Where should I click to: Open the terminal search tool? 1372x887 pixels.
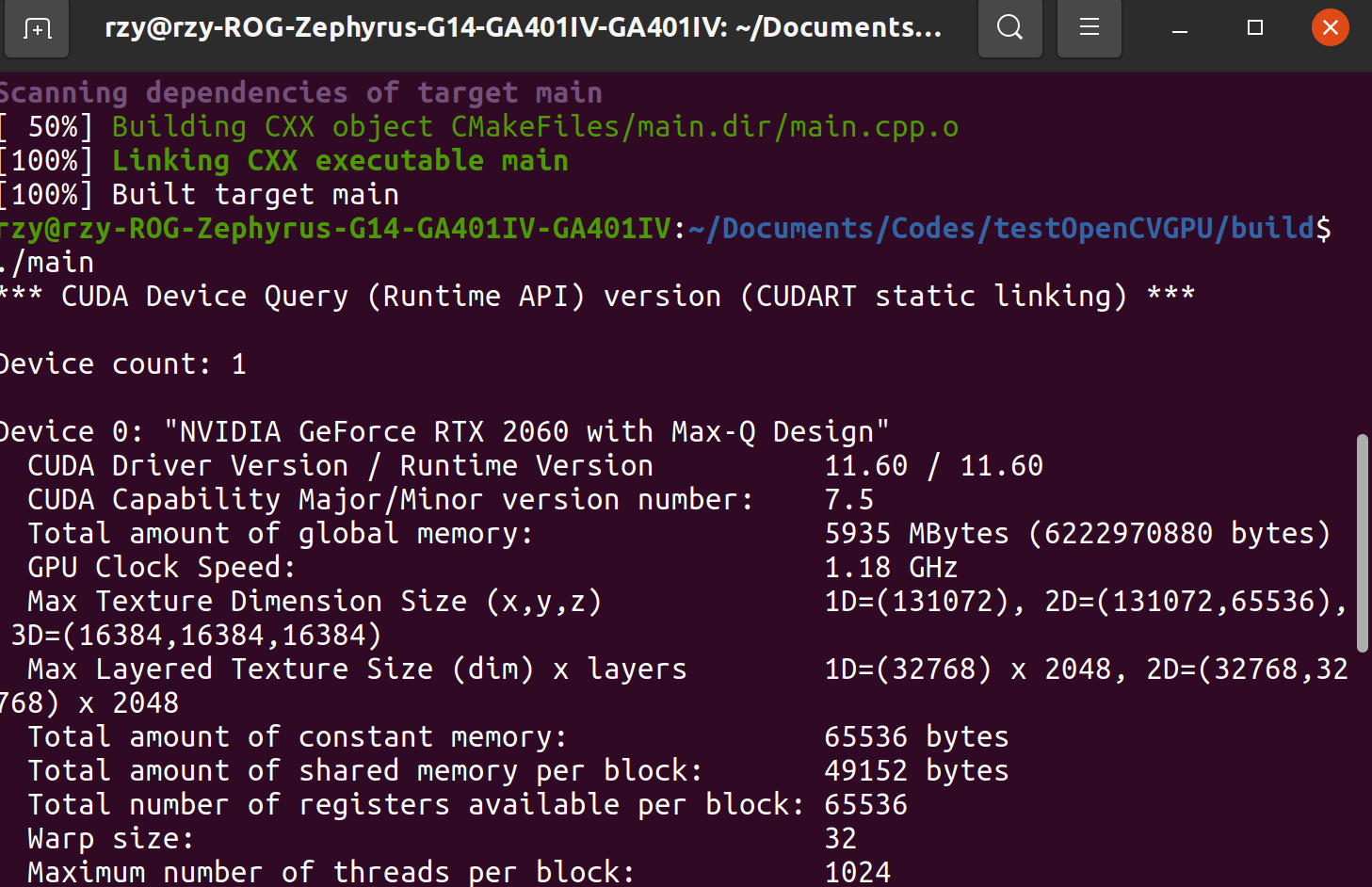coord(1010,28)
